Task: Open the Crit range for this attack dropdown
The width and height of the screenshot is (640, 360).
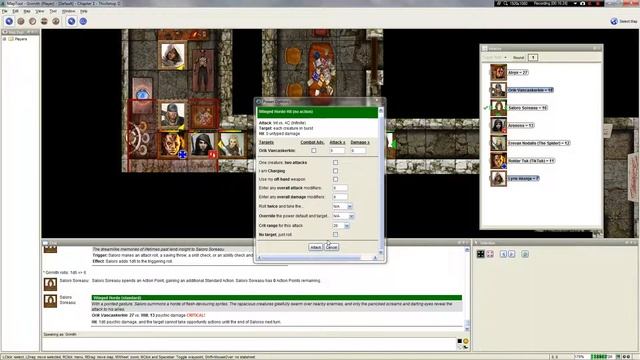Action: 341,226
